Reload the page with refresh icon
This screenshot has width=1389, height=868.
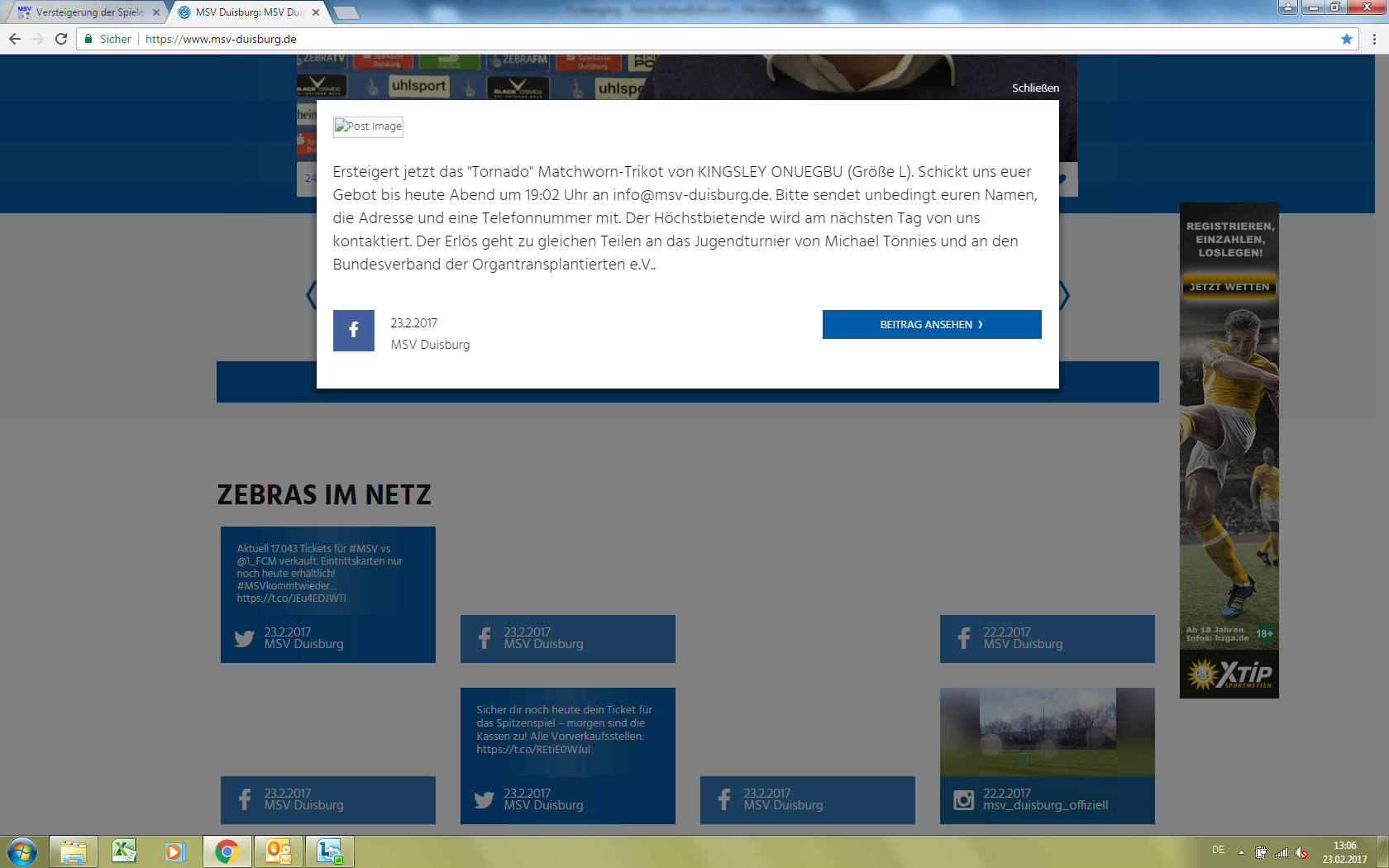click(x=61, y=39)
